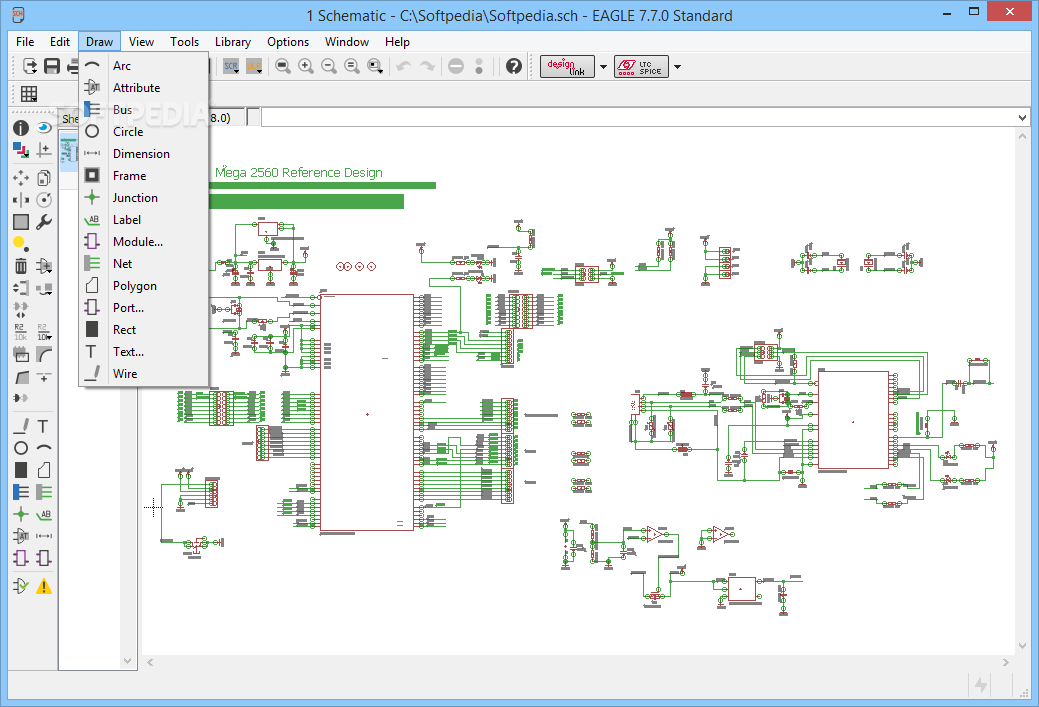Select the Bus tool in left toolbar
The height and width of the screenshot is (707, 1039).
[x=21, y=492]
